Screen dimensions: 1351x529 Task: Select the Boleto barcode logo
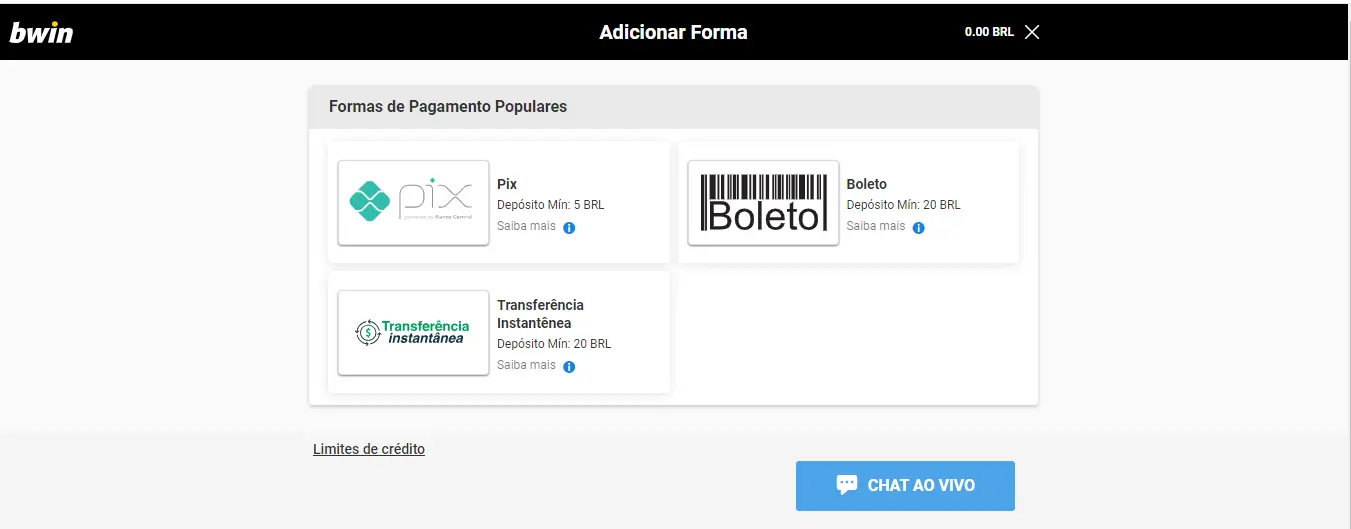click(x=763, y=202)
